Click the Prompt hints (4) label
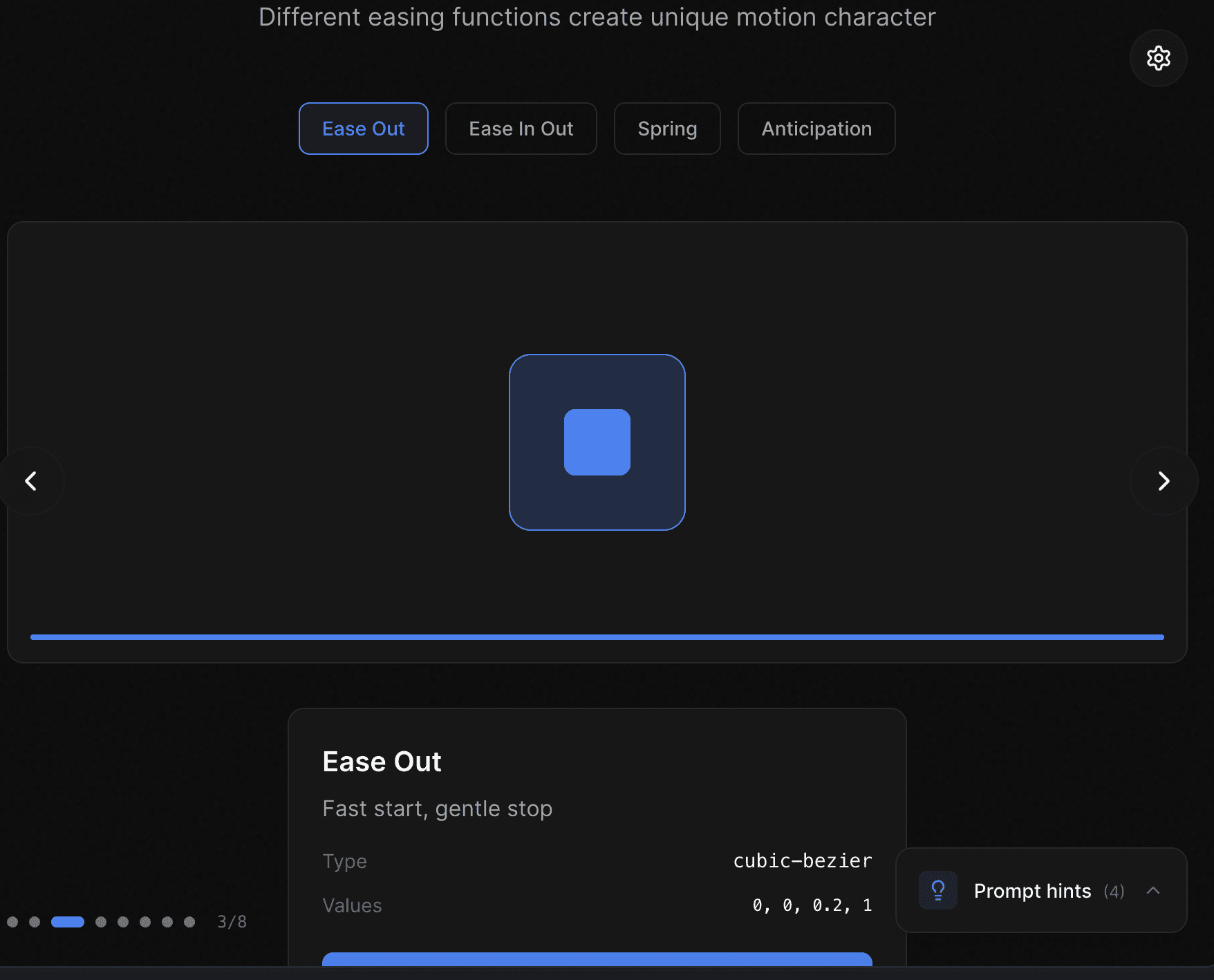The image size is (1214, 980). [1032, 891]
